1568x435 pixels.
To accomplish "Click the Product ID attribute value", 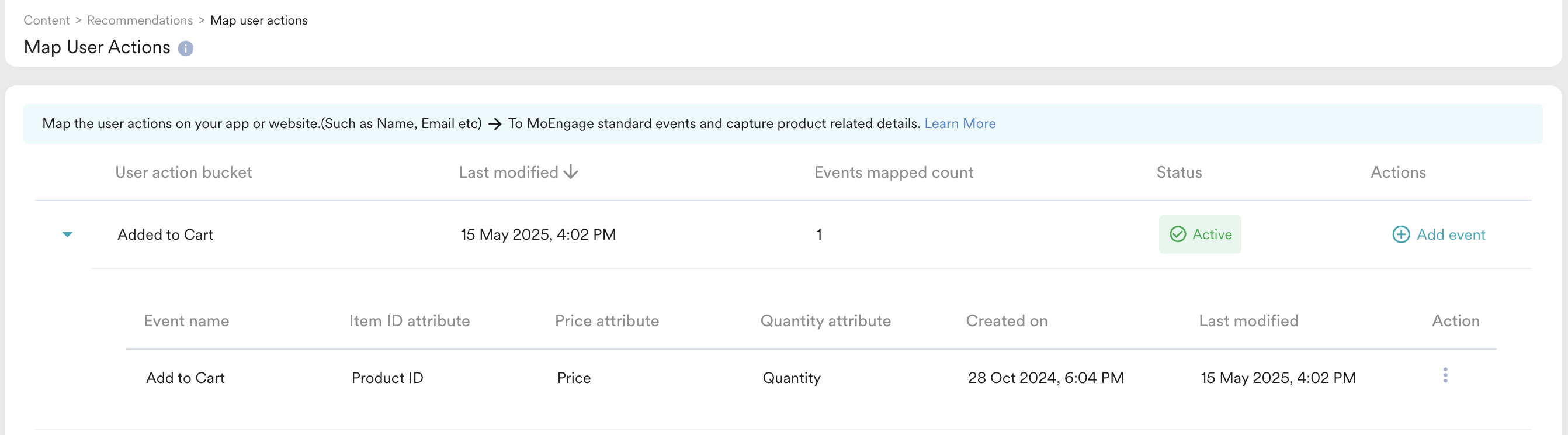I will [387, 378].
